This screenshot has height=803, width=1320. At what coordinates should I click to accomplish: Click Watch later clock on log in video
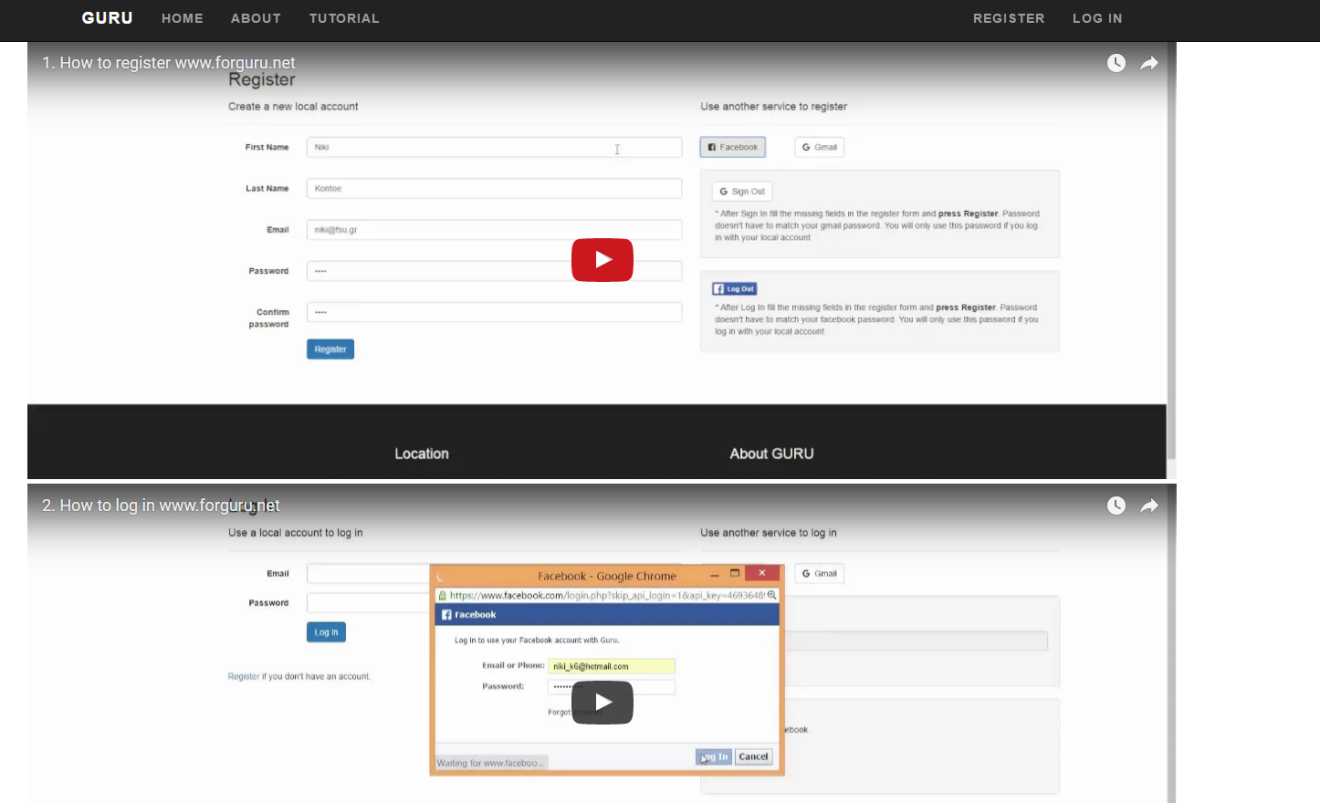tap(1116, 506)
